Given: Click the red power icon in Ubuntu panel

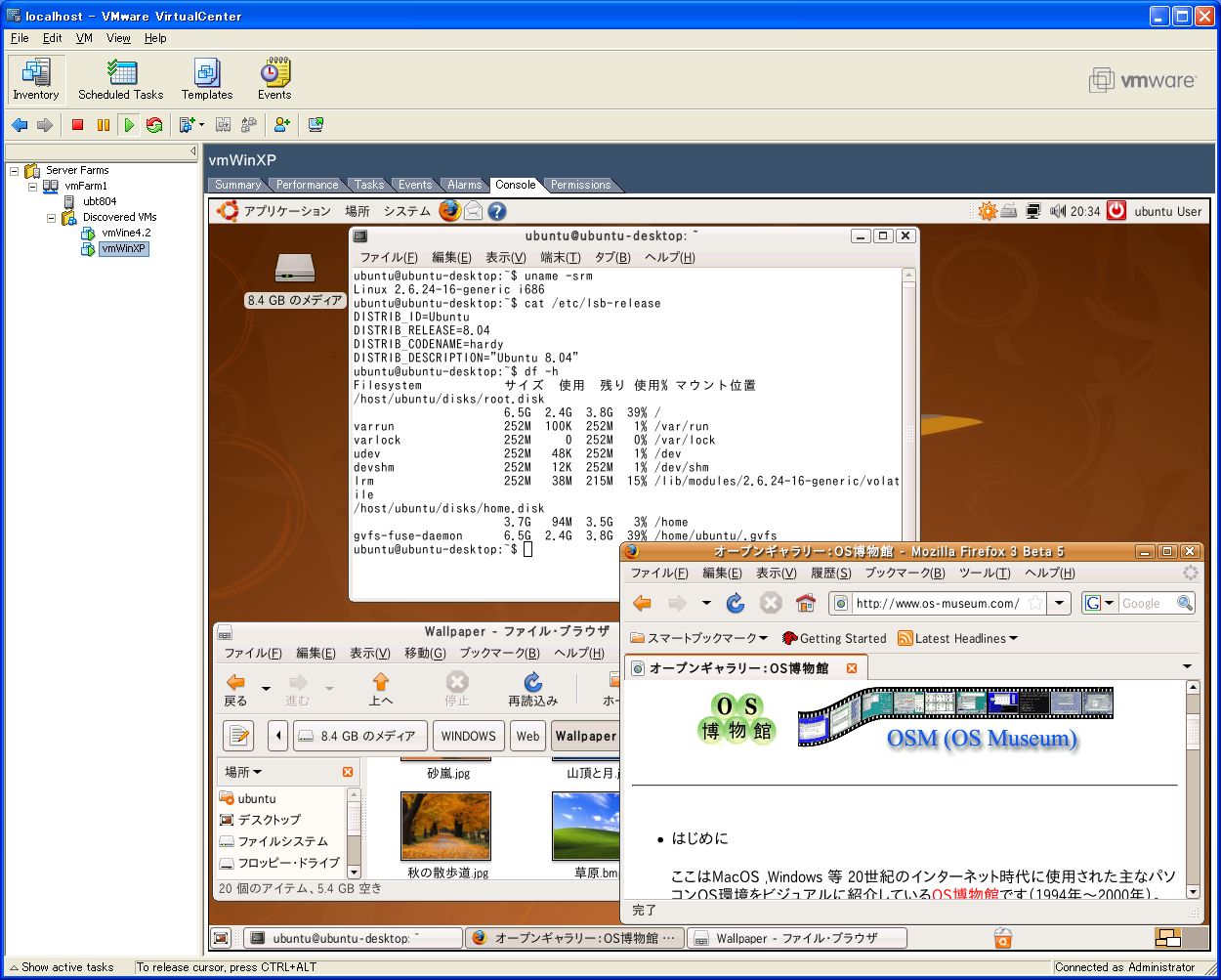Looking at the screenshot, I should 1116,210.
